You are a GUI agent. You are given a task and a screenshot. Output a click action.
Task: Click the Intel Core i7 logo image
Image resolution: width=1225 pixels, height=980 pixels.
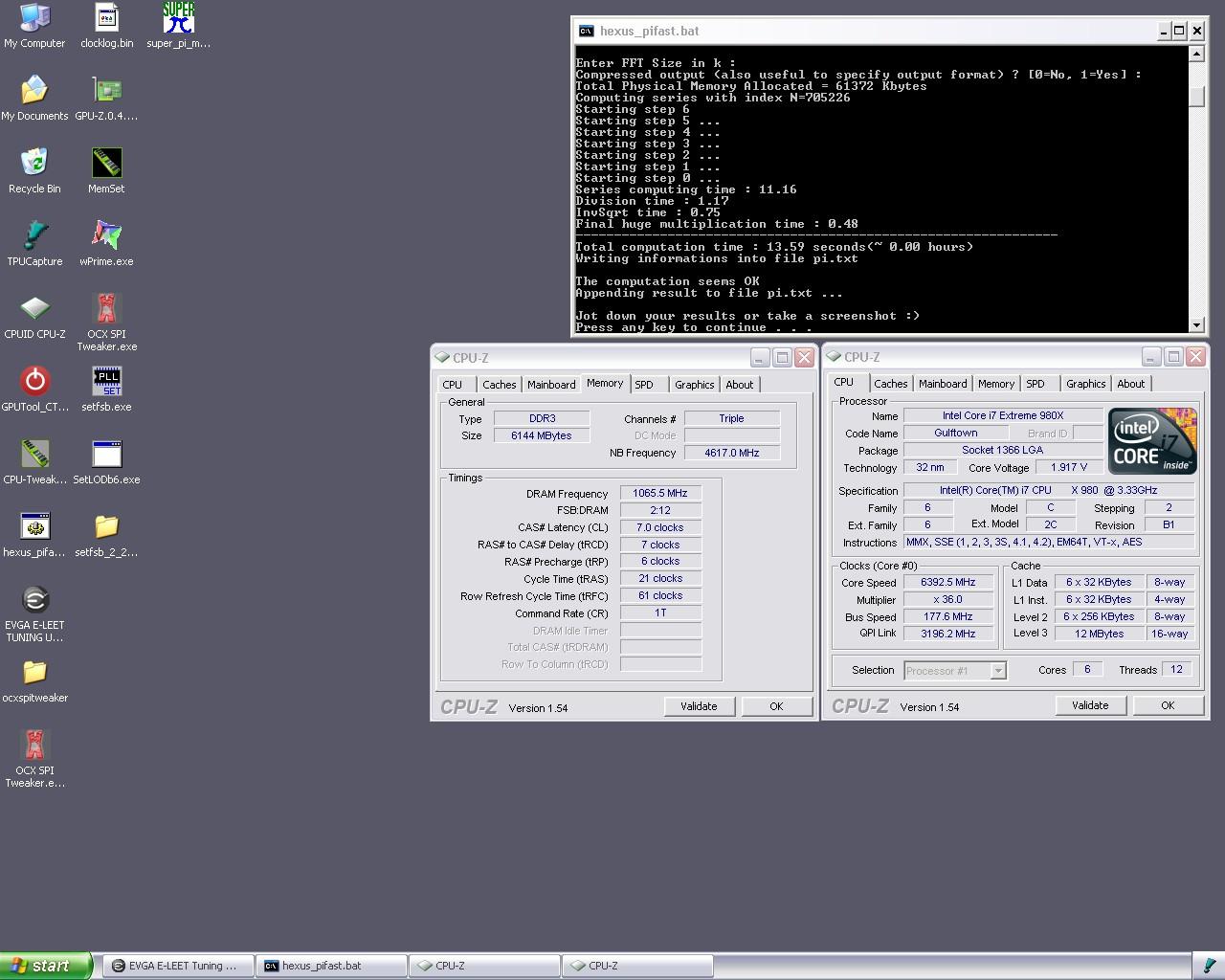[1152, 441]
